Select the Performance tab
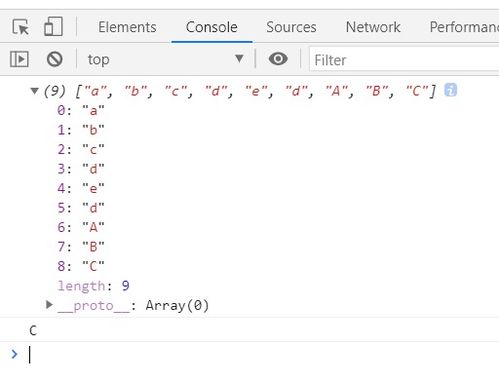The height and width of the screenshot is (383, 499). pyautogui.click(x=464, y=27)
